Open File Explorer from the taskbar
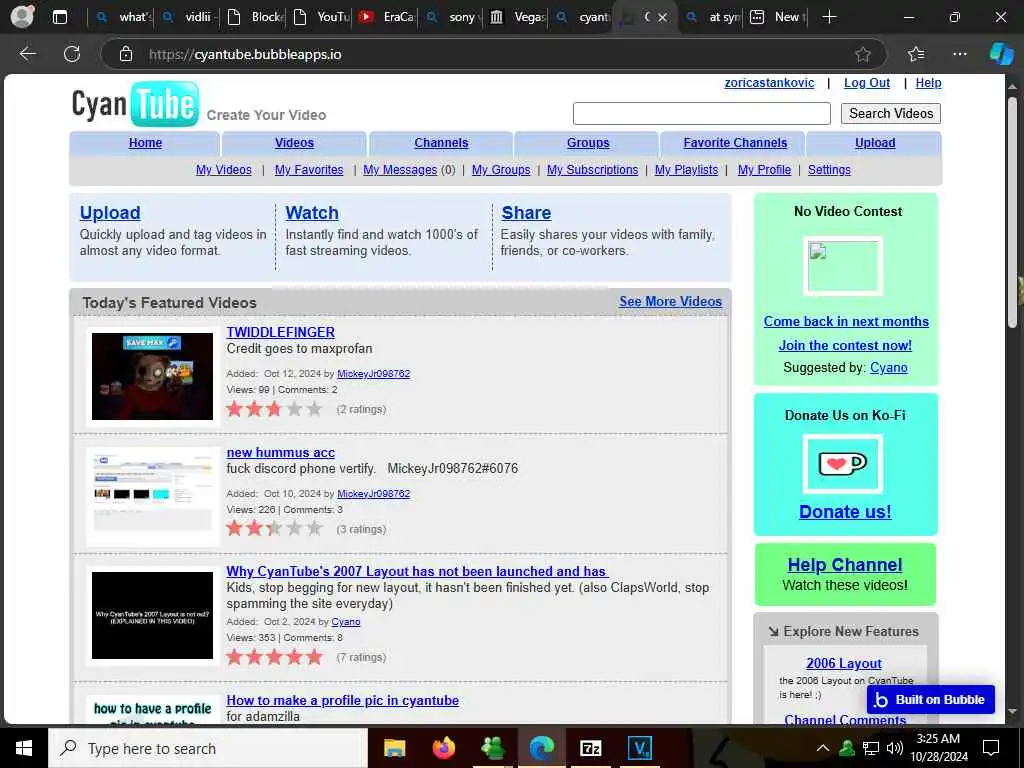 click(x=394, y=748)
